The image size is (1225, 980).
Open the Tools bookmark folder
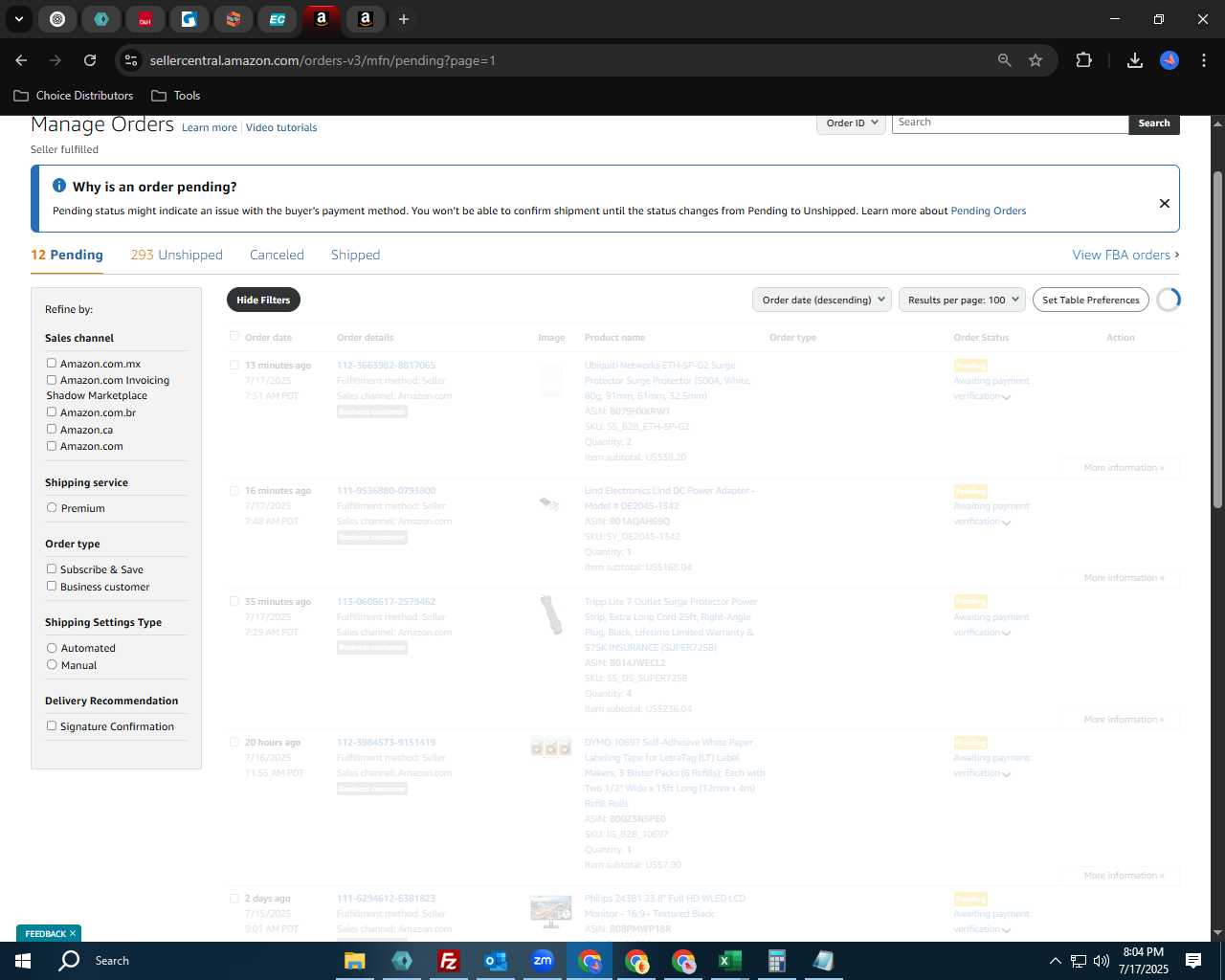176,96
